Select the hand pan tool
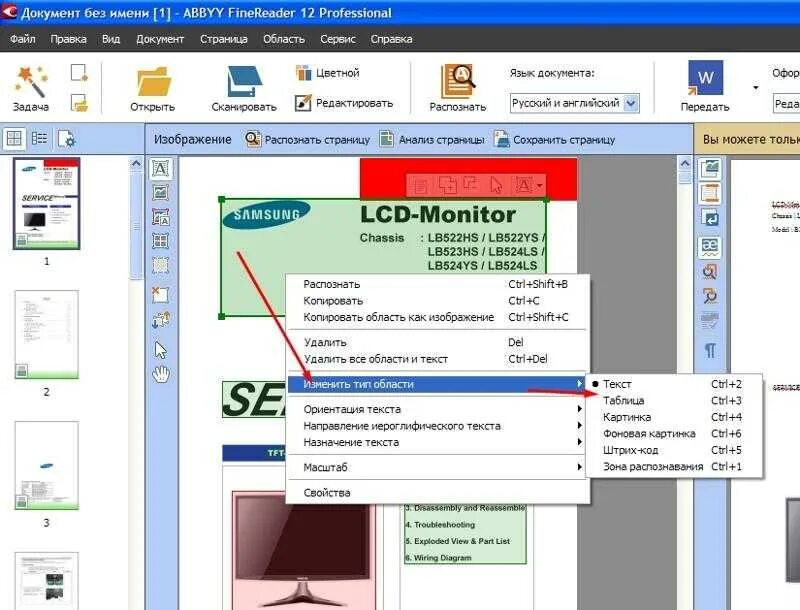This screenshot has height=610, width=800. pos(161,374)
